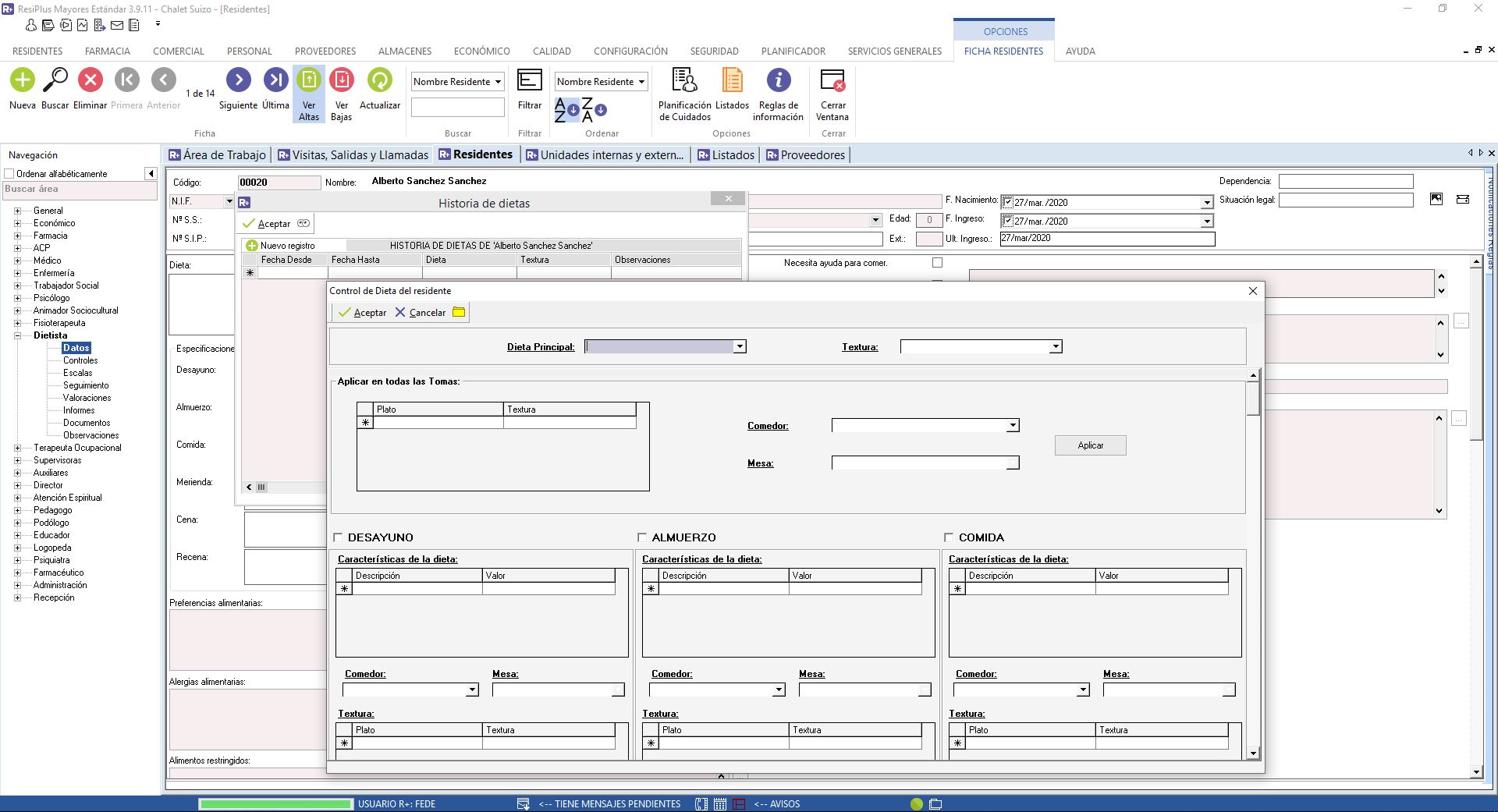Open the Filtrar tool
The width and height of the screenshot is (1498, 812).
[x=530, y=80]
